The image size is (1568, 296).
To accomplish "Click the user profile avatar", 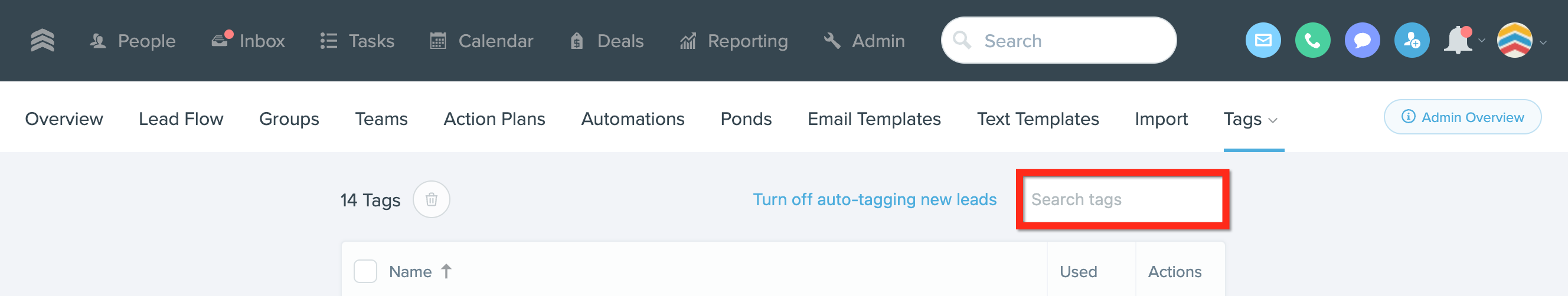I will click(x=1514, y=41).
